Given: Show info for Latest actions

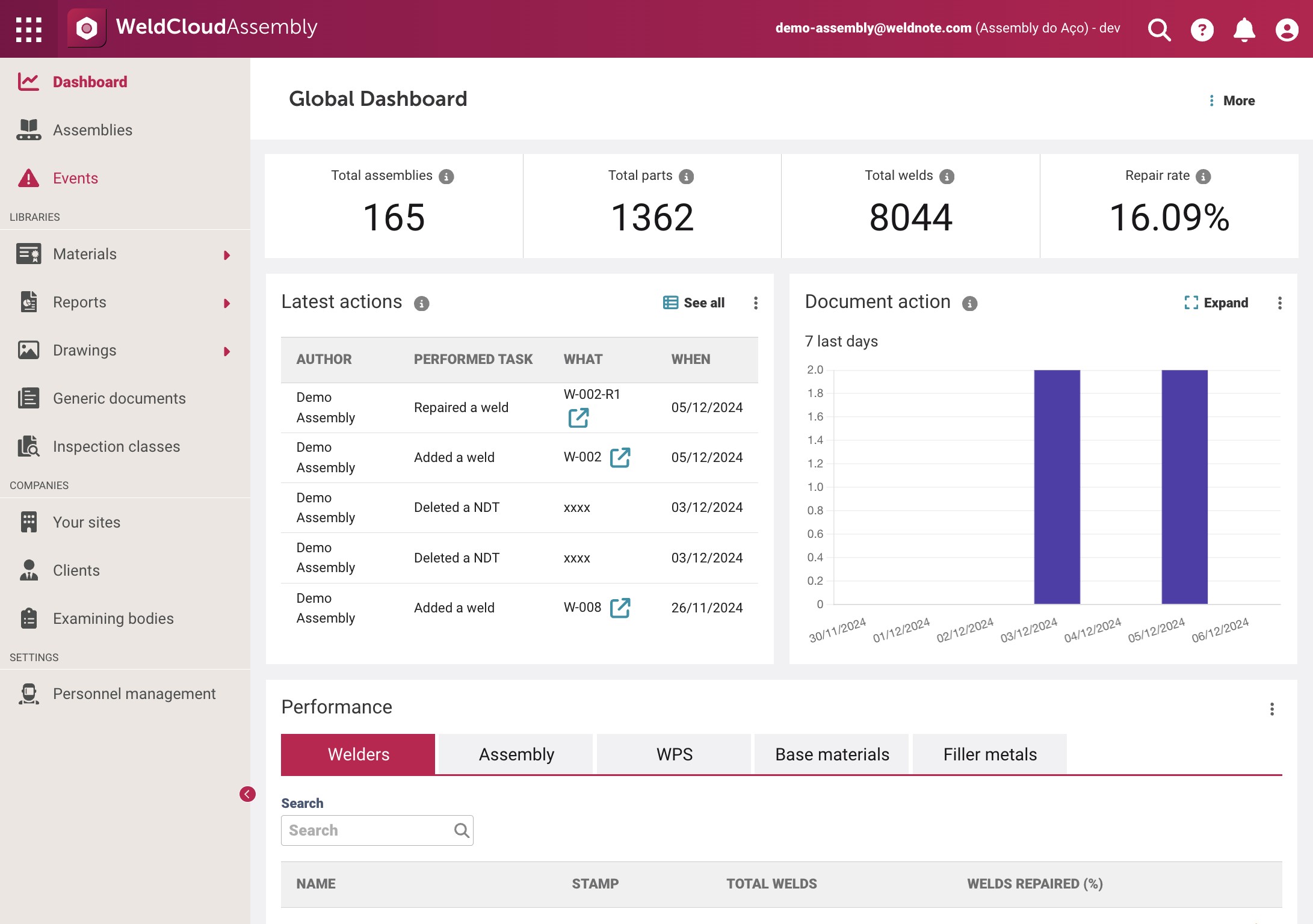Looking at the screenshot, I should (421, 303).
